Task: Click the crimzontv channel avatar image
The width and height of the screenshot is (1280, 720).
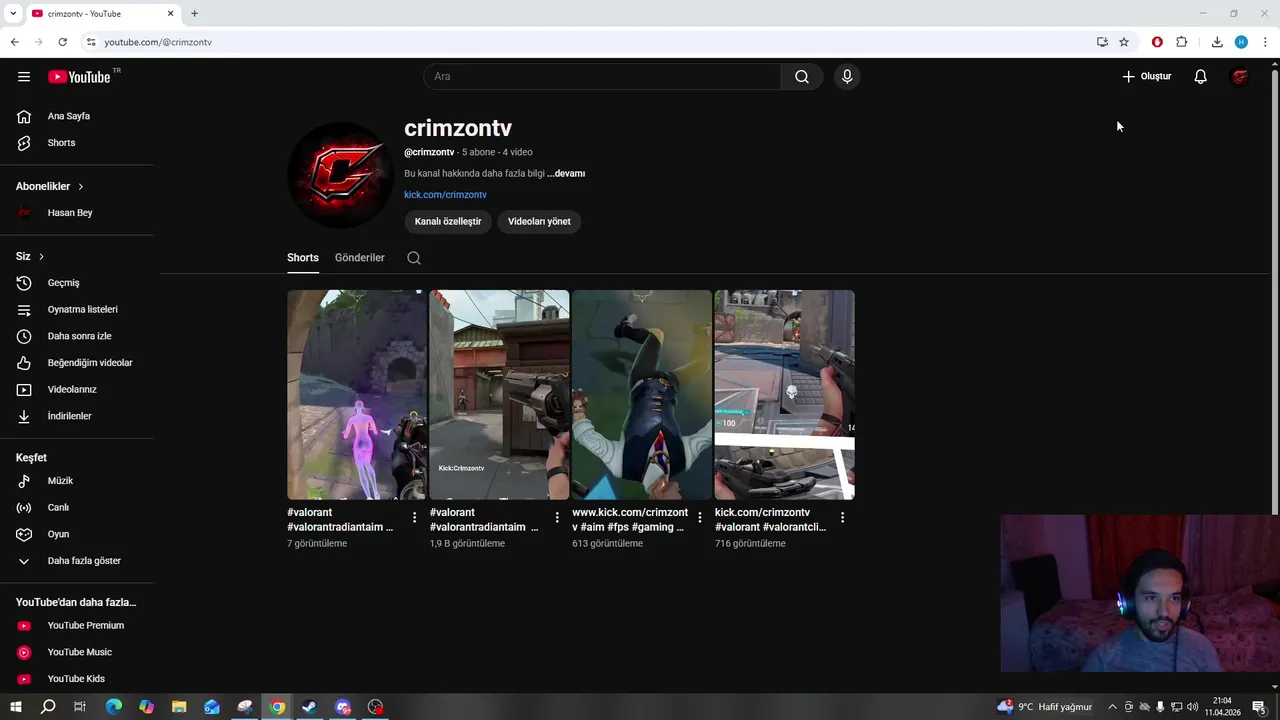Action: click(x=340, y=175)
